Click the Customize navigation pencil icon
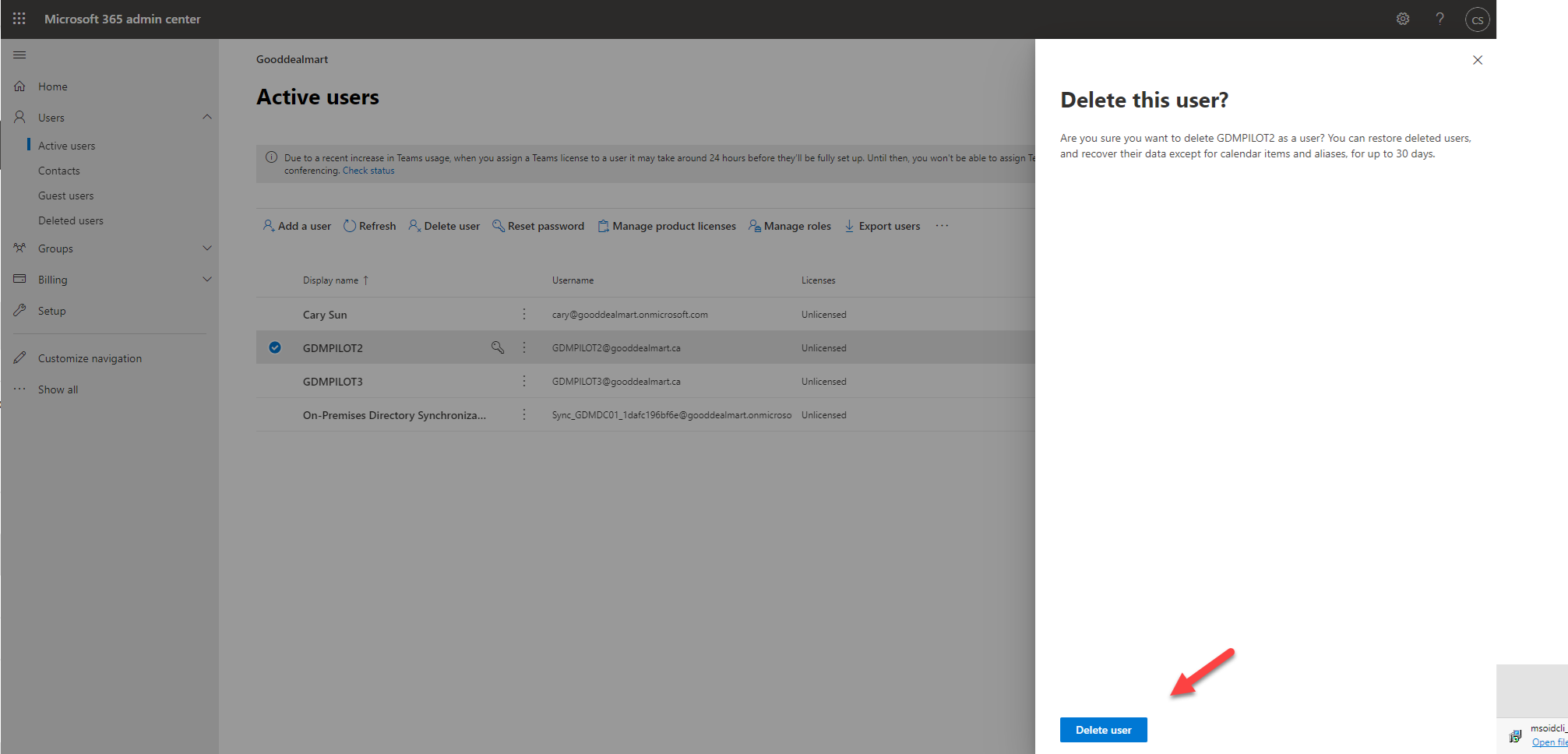1568x754 pixels. coord(20,358)
